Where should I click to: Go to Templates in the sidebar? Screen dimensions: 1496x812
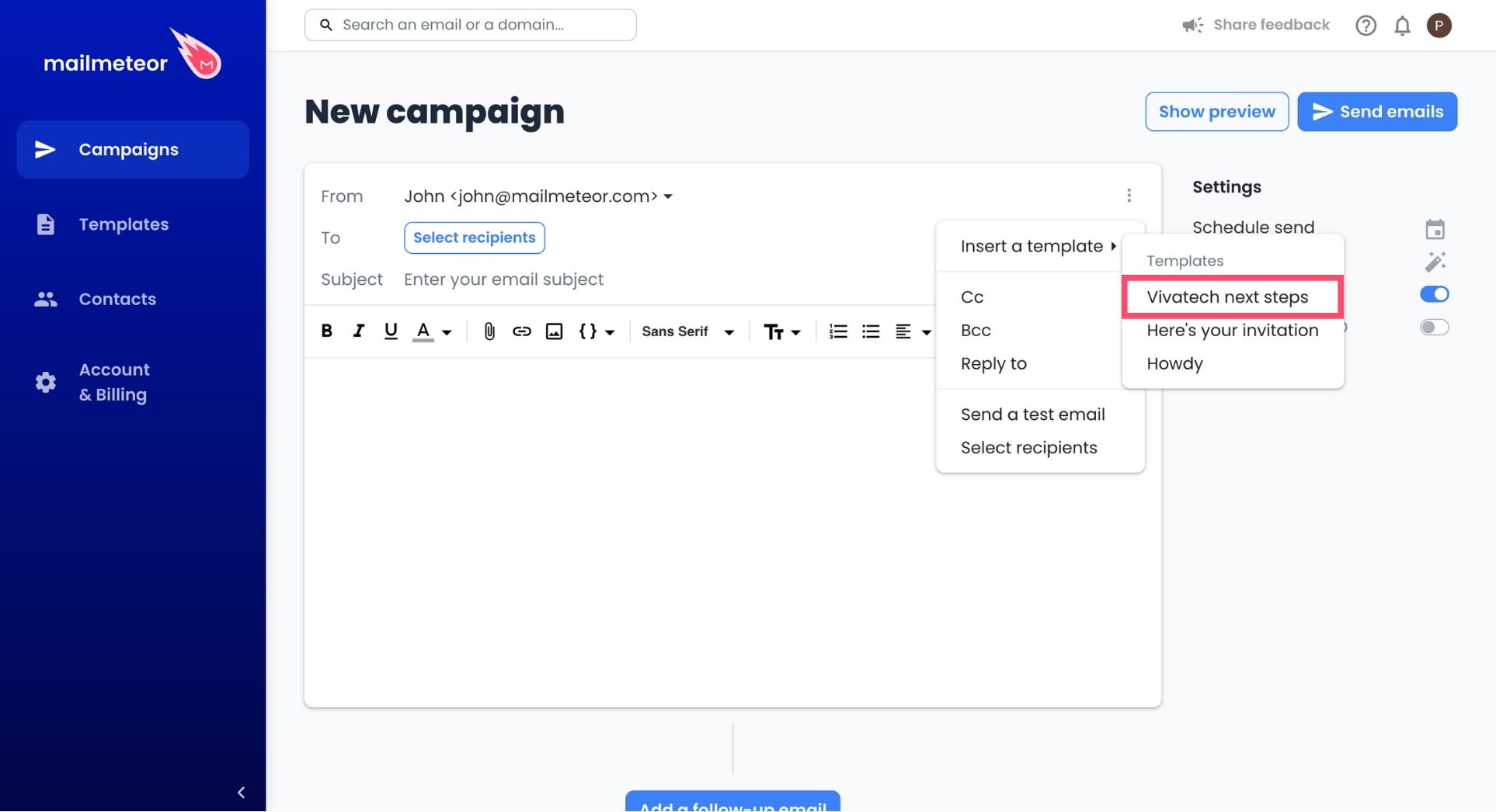[133, 224]
